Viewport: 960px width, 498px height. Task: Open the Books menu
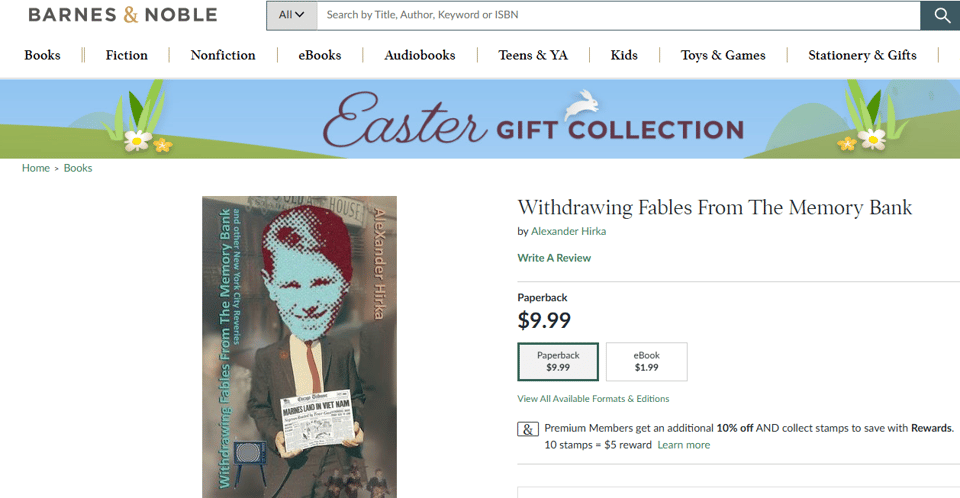(x=42, y=55)
